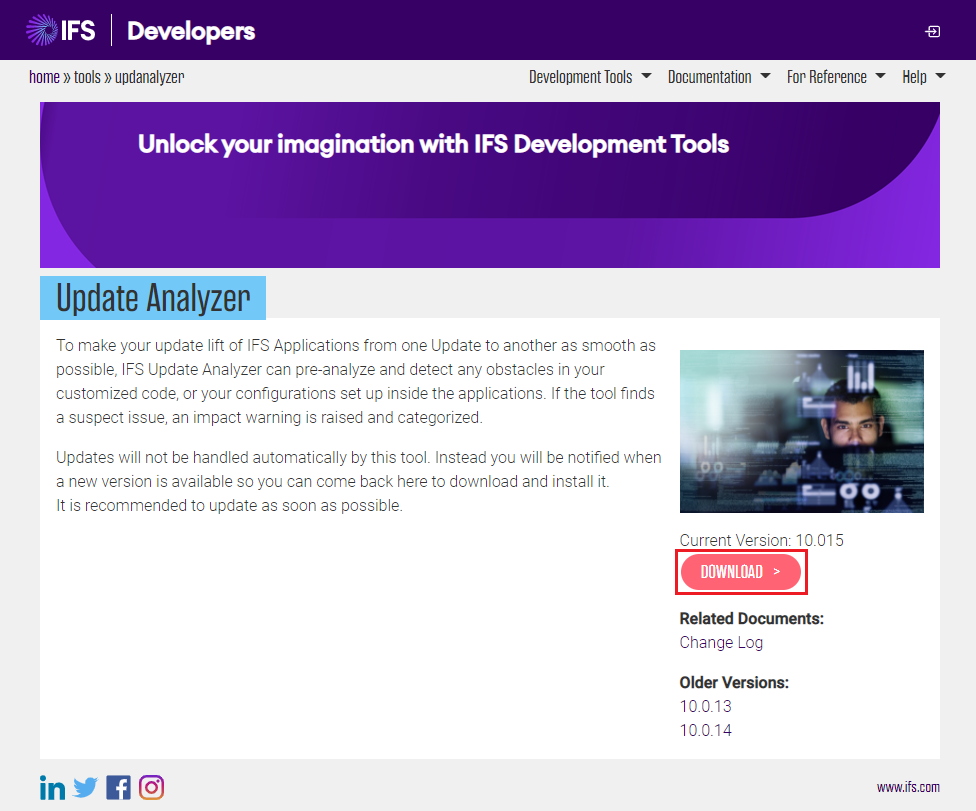This screenshot has width=976, height=811.
Task: Click the man-with-data-screens image
Action: coord(801,431)
